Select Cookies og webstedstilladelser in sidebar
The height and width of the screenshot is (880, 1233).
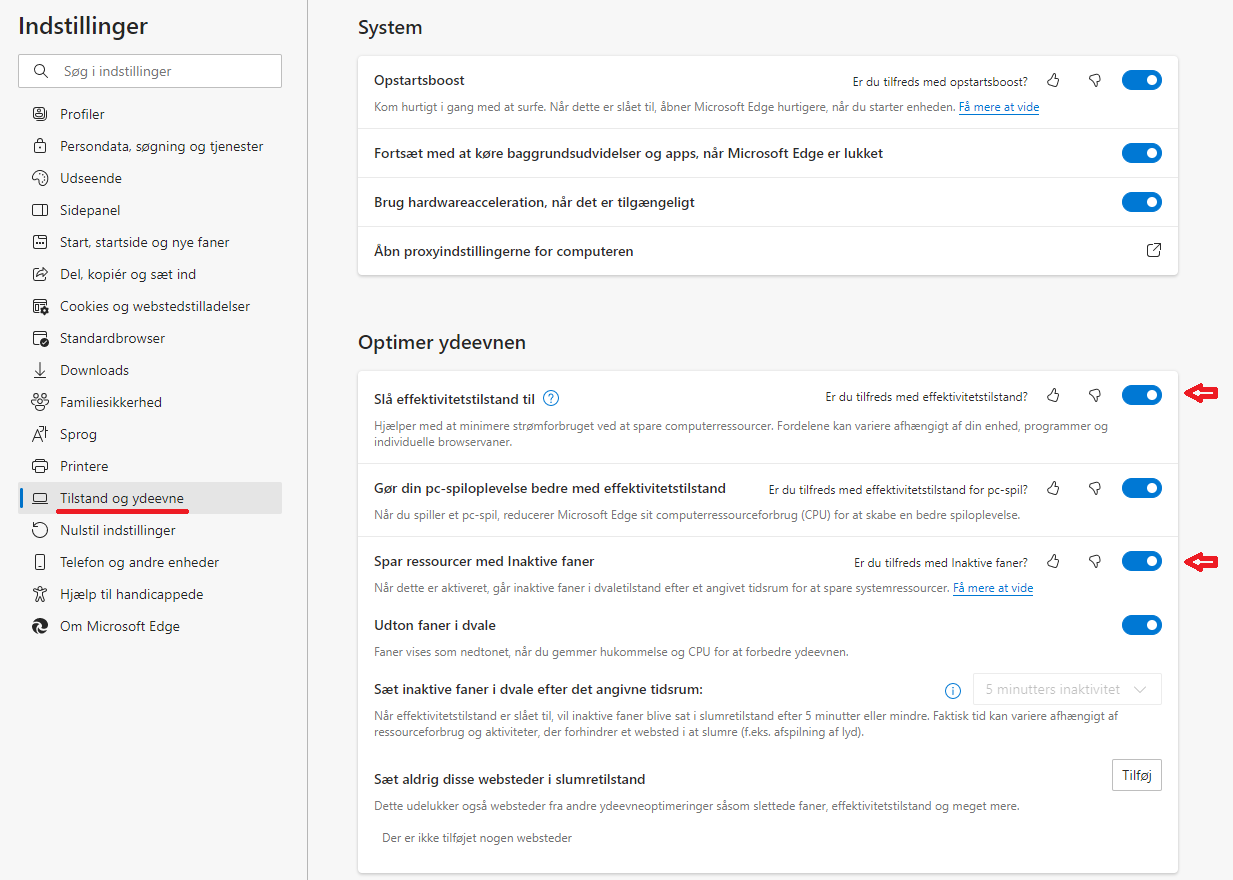[x=155, y=306]
